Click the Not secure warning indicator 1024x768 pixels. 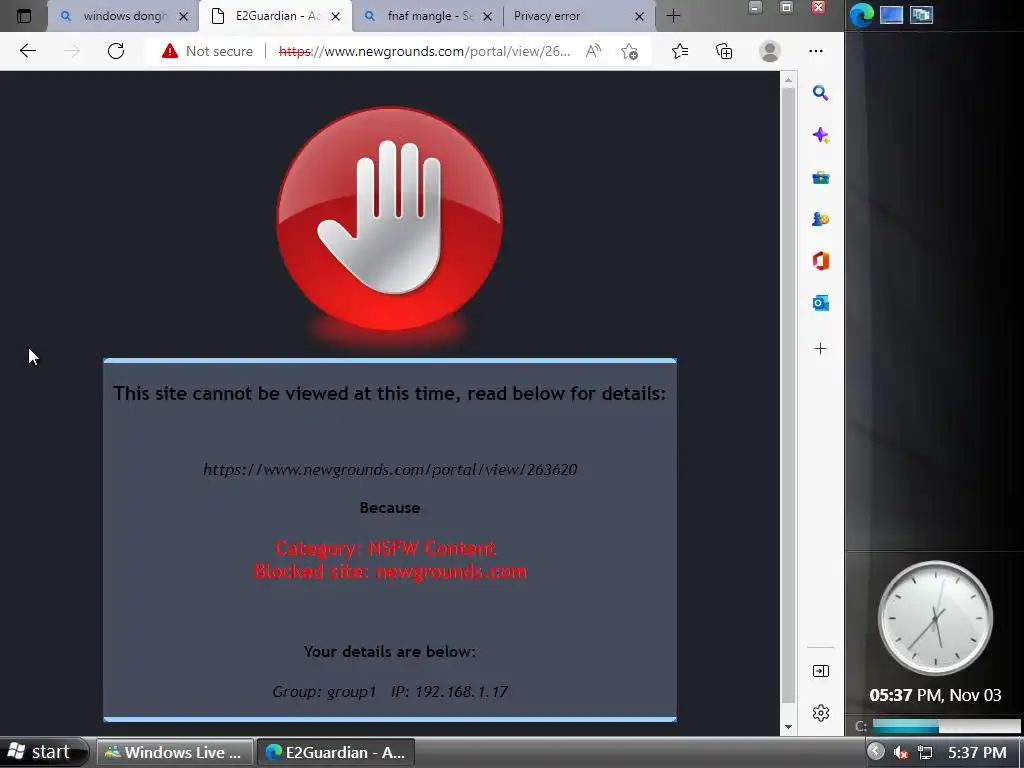pos(207,51)
